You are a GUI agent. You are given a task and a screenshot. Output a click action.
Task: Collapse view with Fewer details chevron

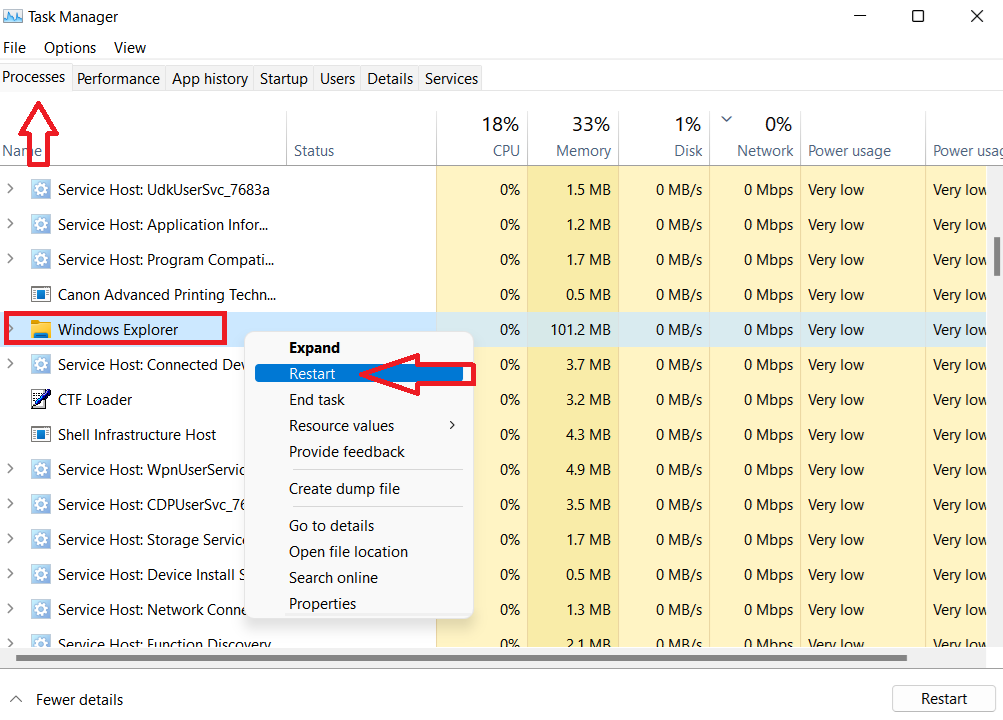16,699
